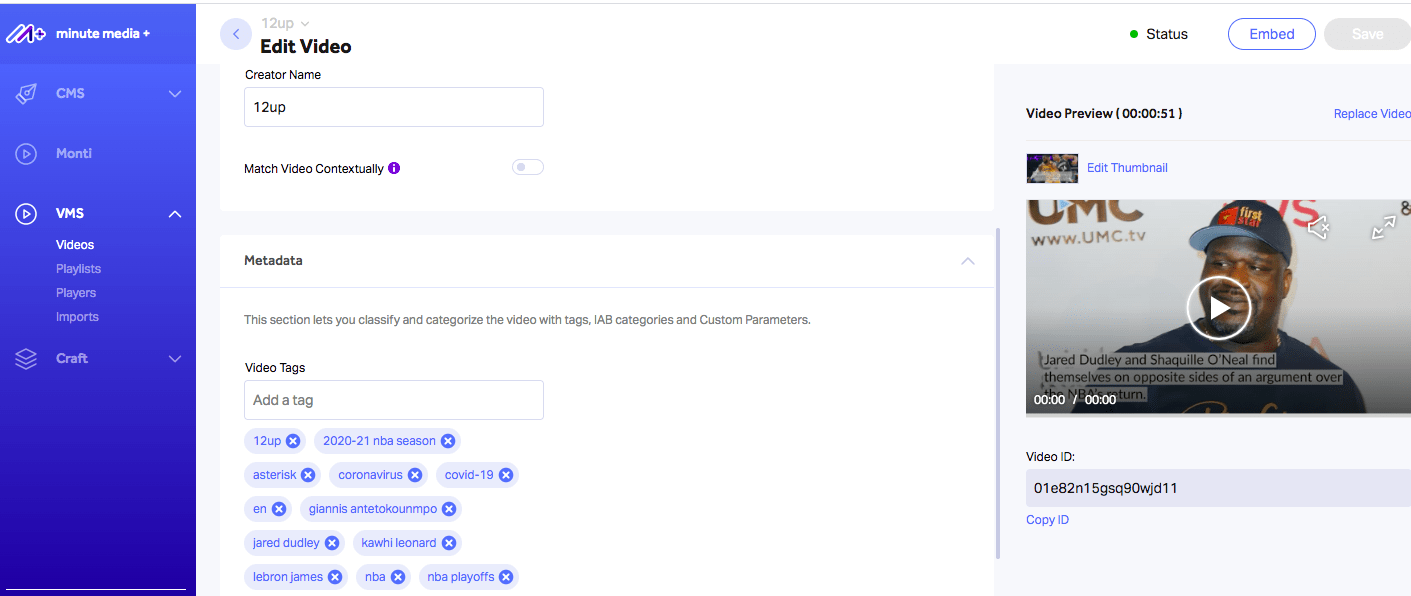This screenshot has width=1411, height=596.
Task: Remove the jared dudley tag
Action: click(332, 543)
